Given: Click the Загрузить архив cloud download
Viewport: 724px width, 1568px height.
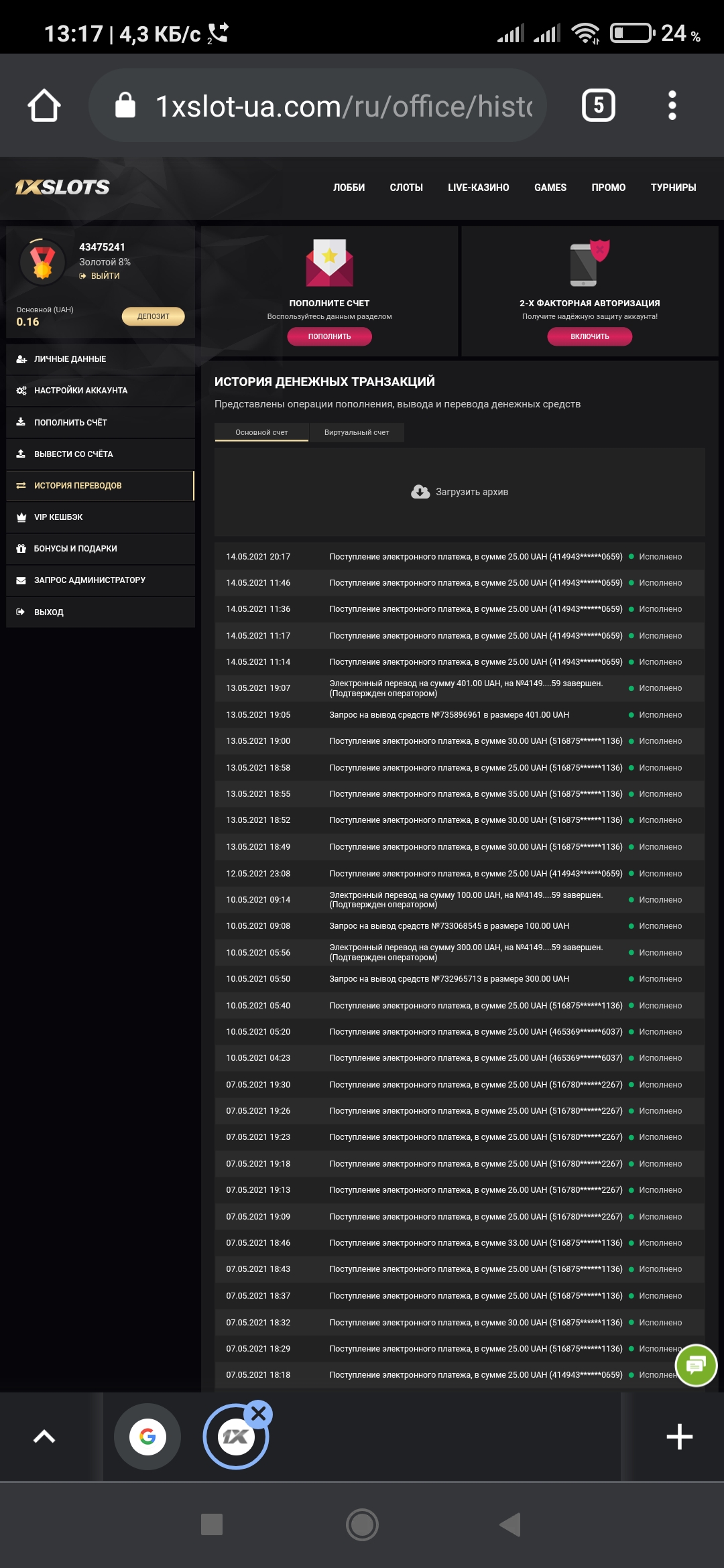Looking at the screenshot, I should tap(460, 492).
